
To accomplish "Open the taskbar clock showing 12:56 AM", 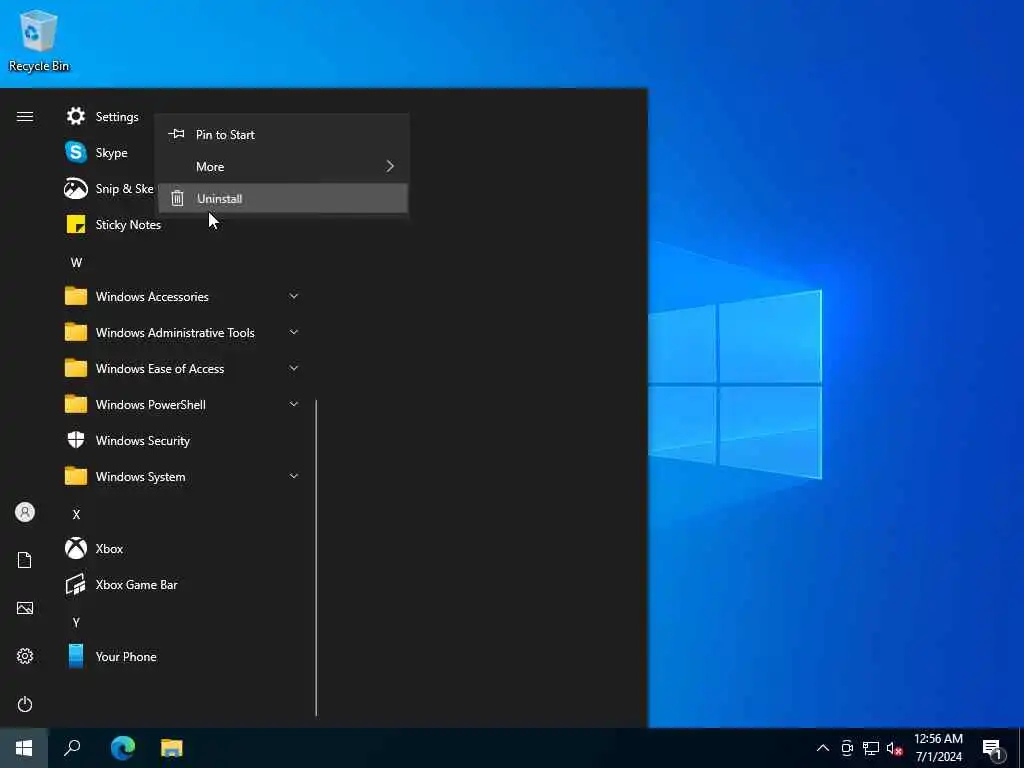I will point(938,739).
